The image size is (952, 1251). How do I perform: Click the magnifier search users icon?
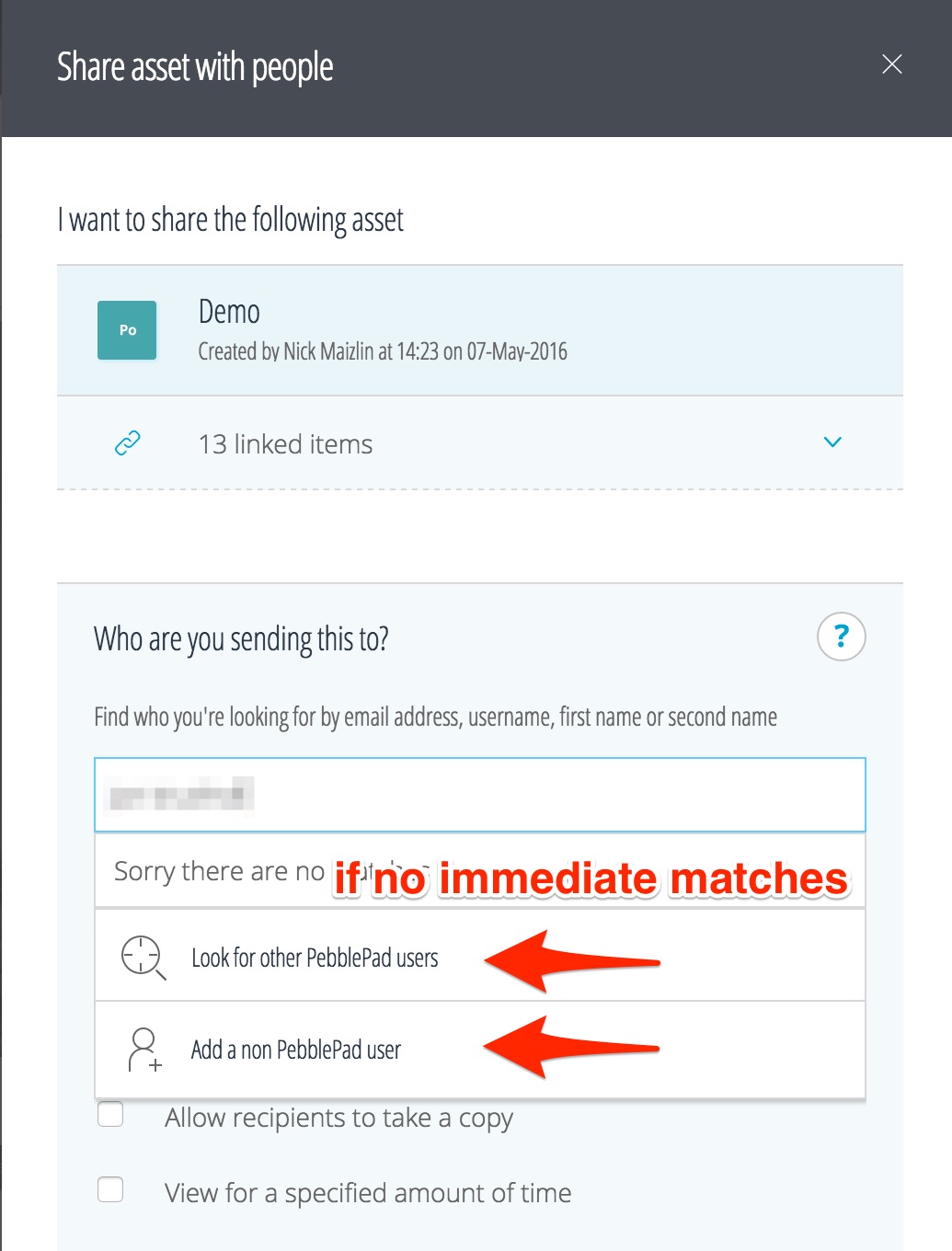tap(143, 957)
